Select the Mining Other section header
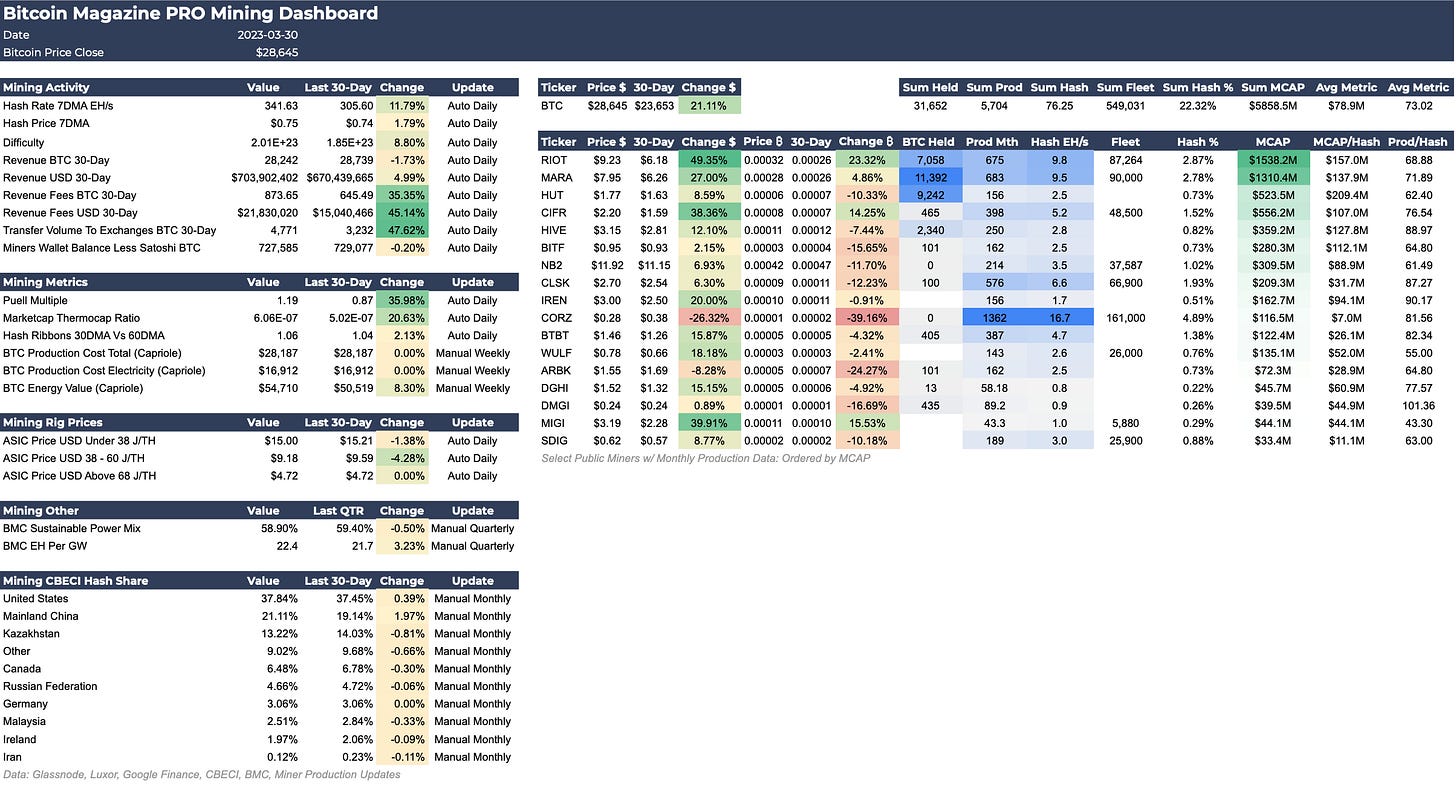 point(41,510)
